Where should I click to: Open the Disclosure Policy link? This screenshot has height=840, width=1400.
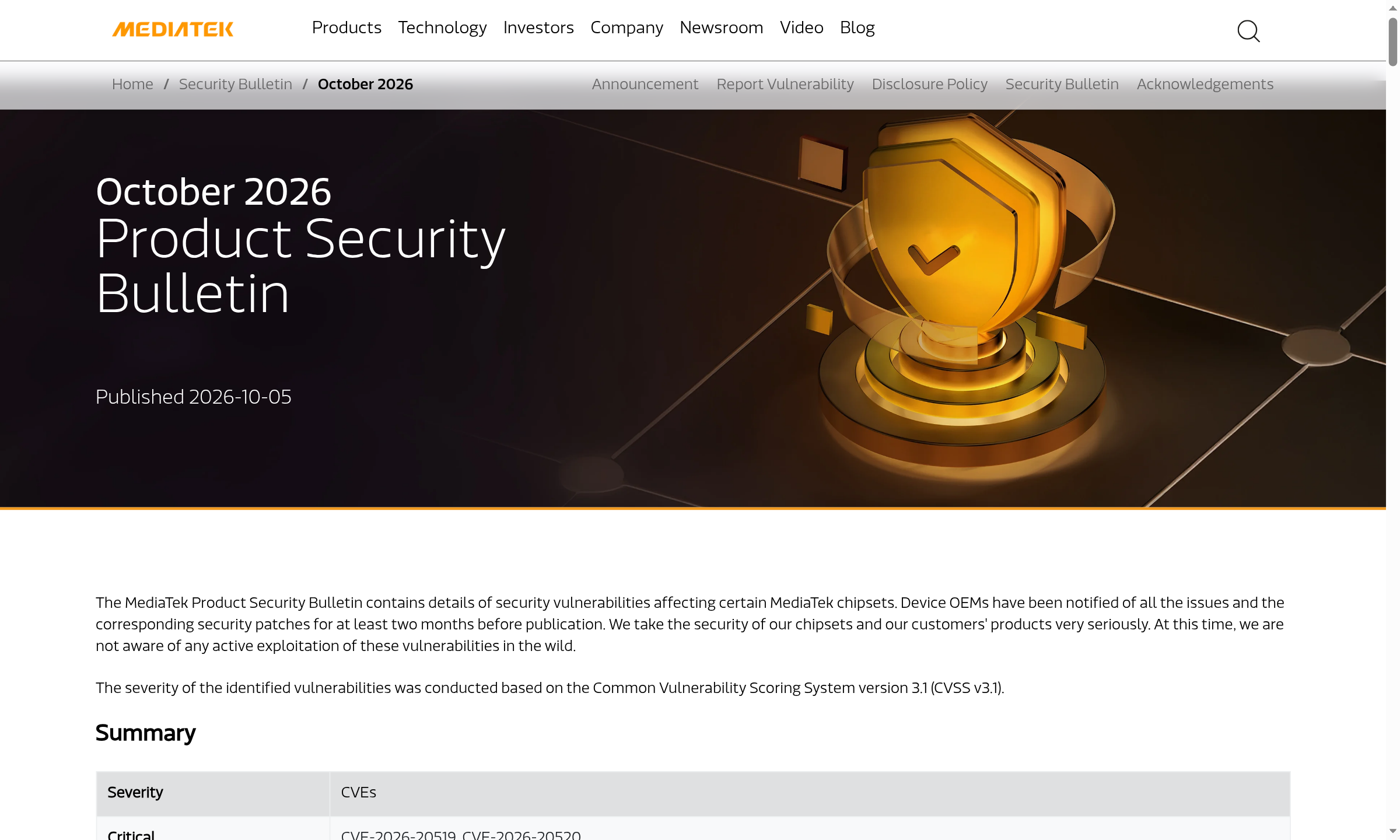930,84
